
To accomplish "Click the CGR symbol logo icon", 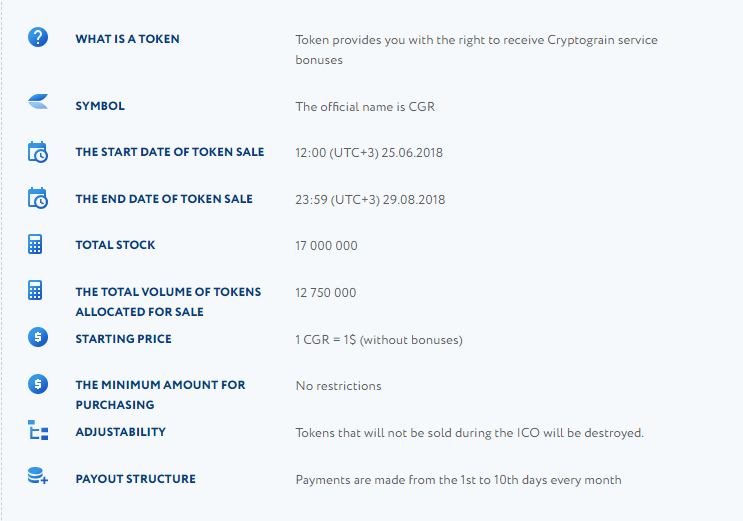I will (38, 101).
